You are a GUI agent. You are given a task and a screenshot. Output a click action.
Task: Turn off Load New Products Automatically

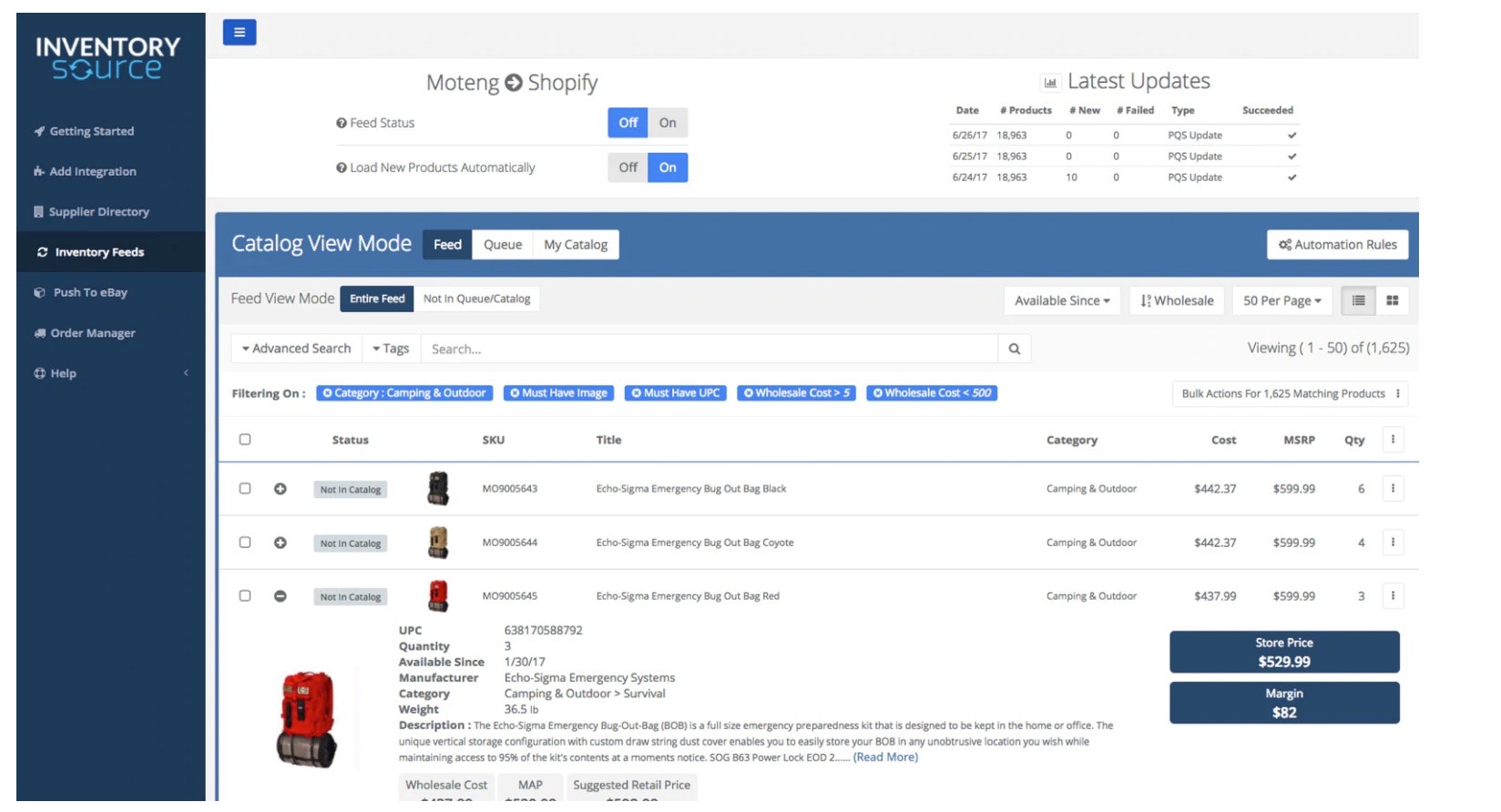click(628, 167)
